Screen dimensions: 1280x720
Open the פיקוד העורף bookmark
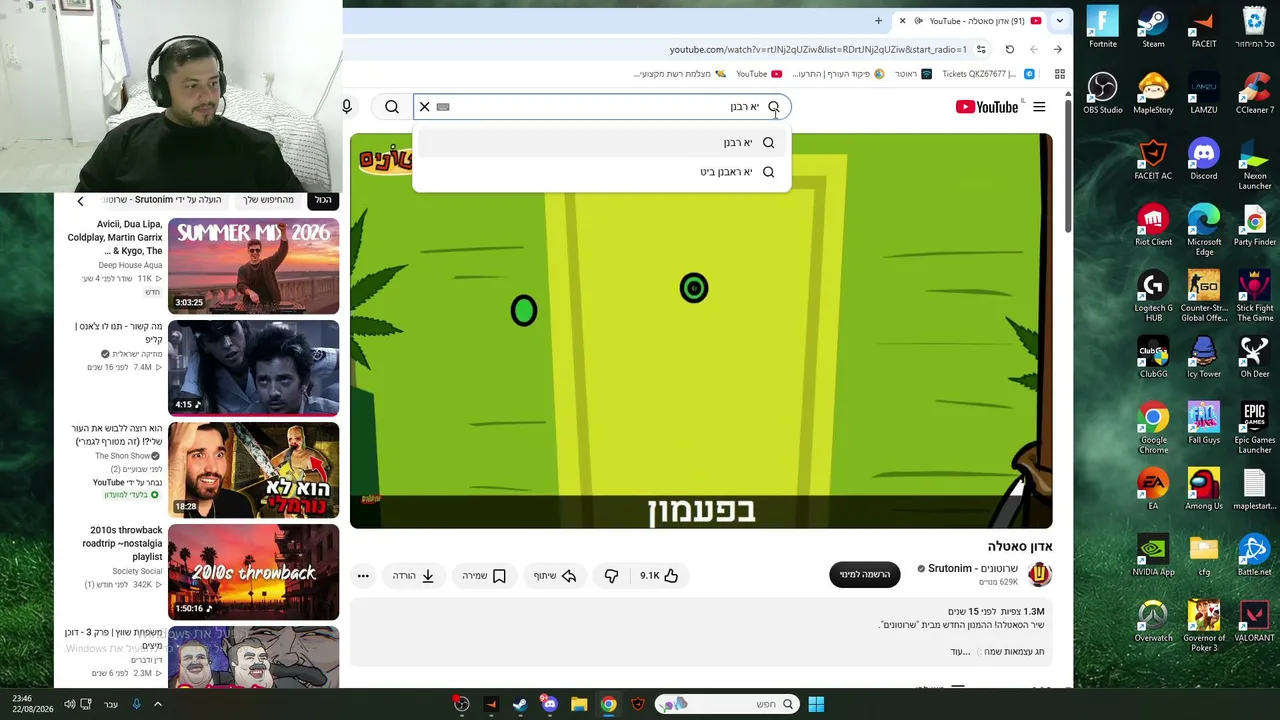838,74
